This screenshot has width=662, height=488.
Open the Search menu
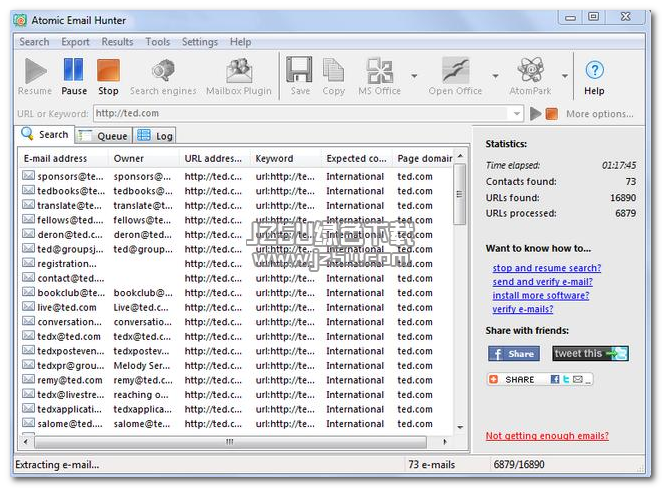34,42
